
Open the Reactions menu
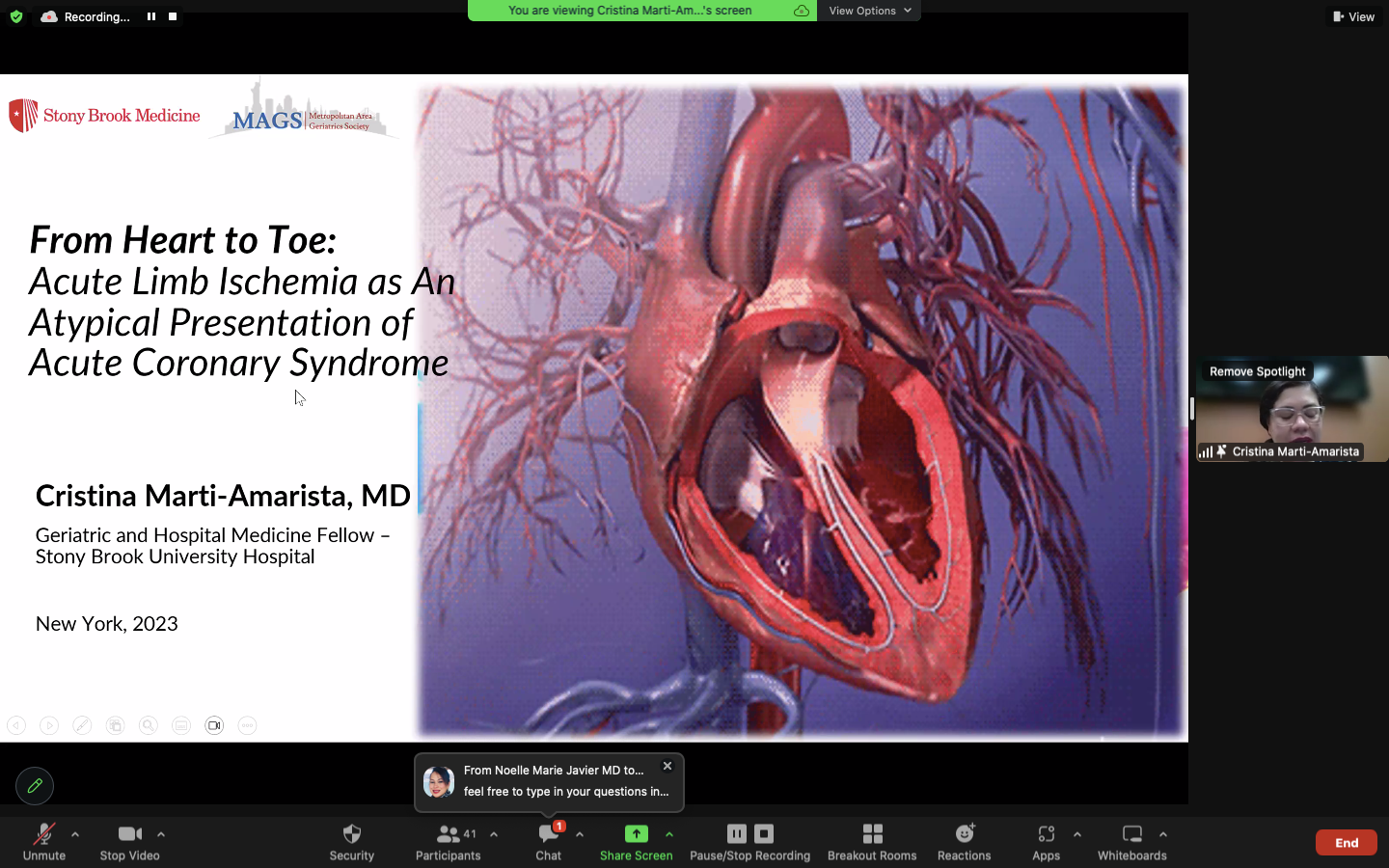(x=965, y=842)
